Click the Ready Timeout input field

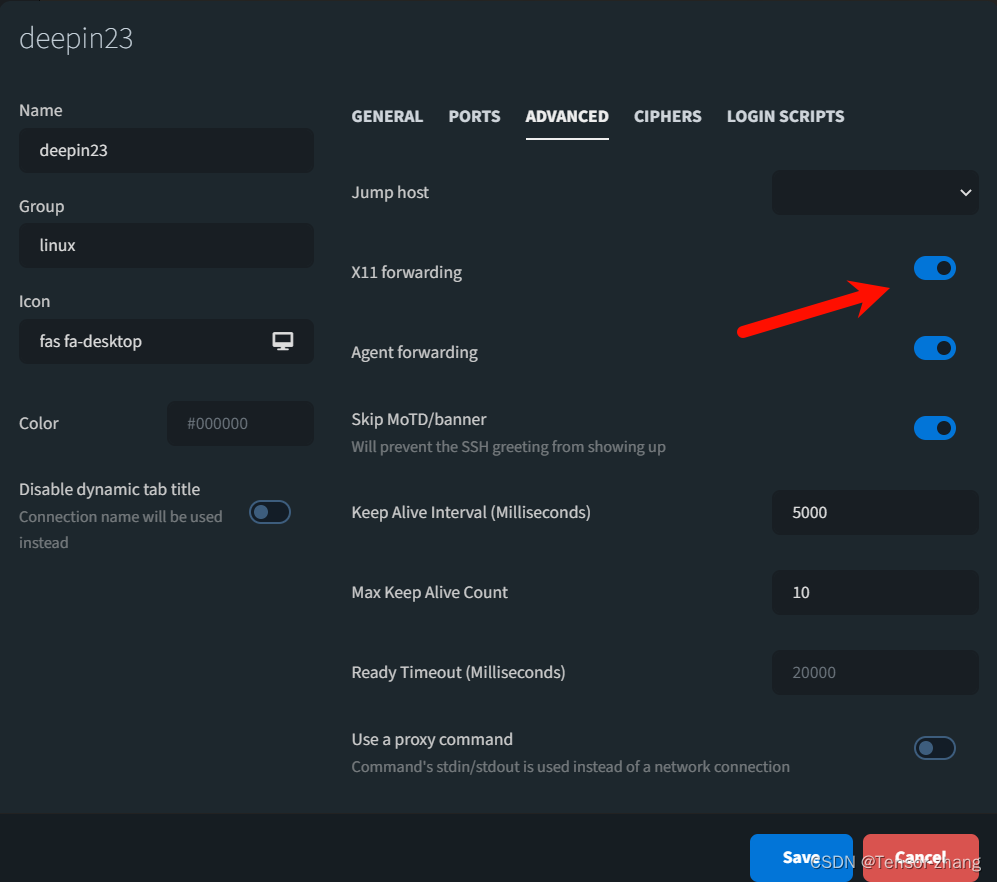875,672
